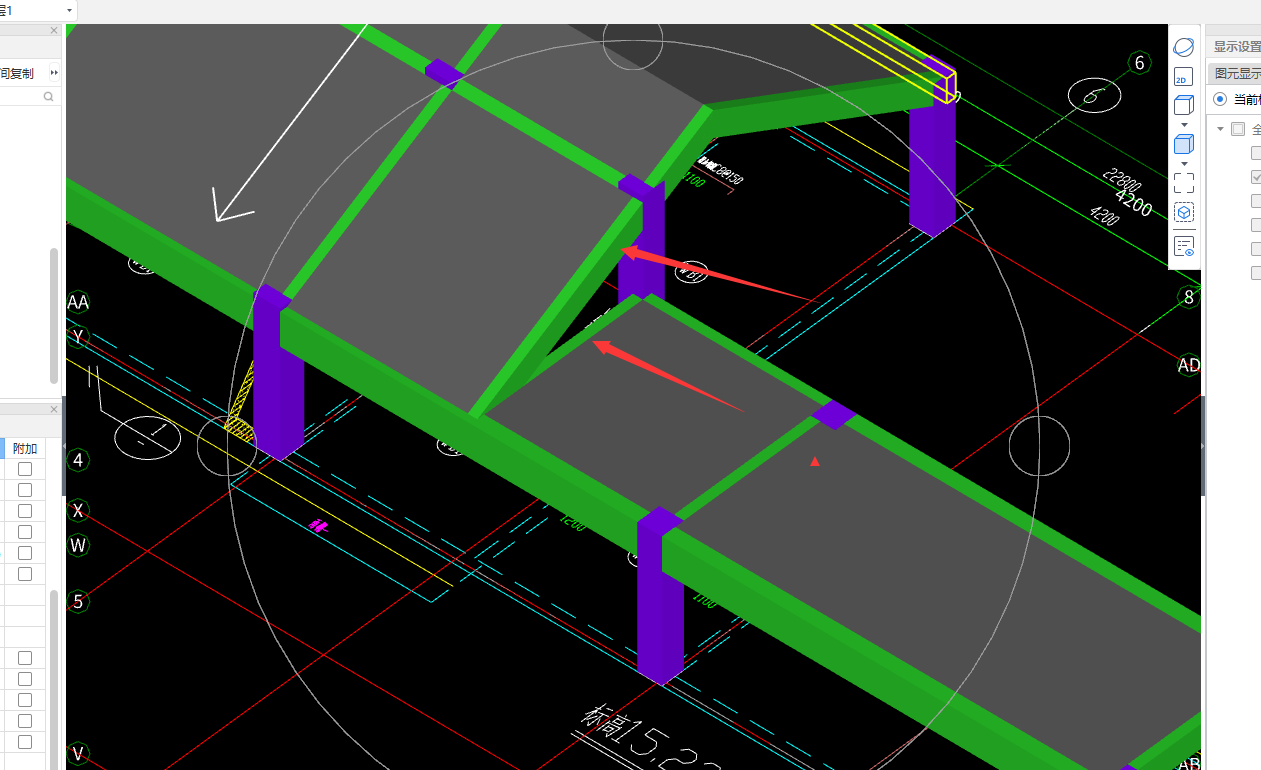Open dropdown under wireframe cube icon
The width and height of the screenshot is (1261, 770).
coord(1184,125)
